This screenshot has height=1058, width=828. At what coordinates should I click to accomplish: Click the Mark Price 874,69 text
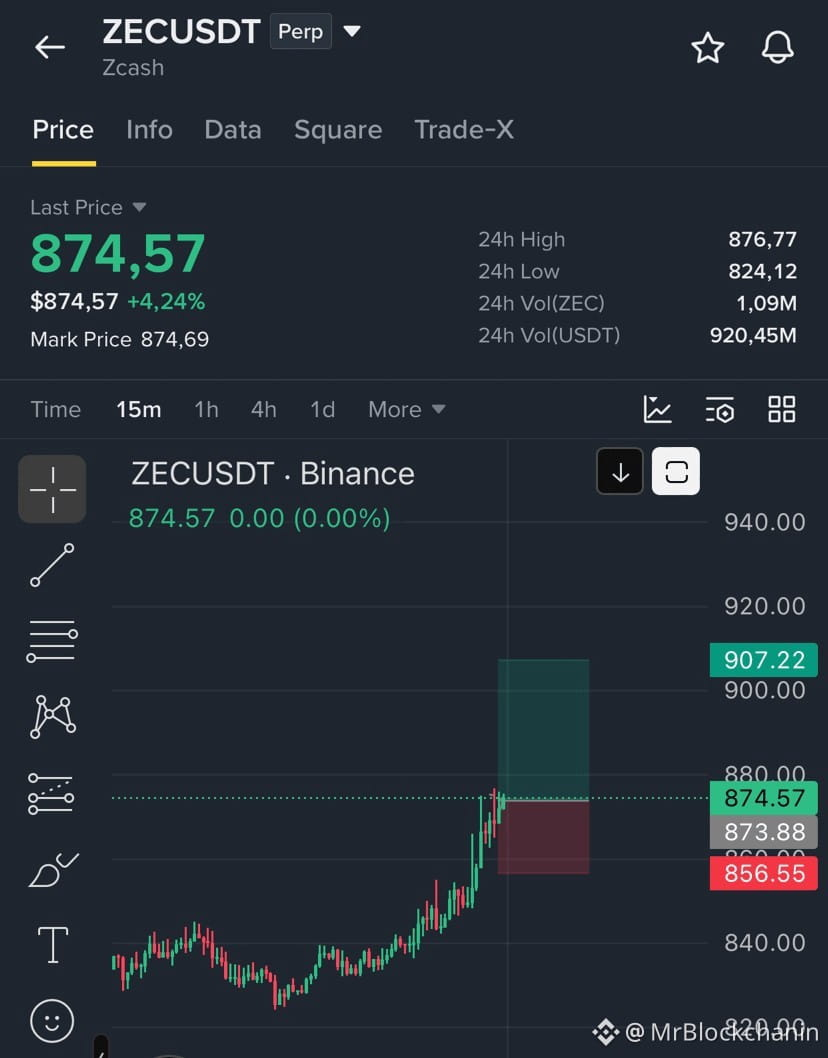pos(119,339)
